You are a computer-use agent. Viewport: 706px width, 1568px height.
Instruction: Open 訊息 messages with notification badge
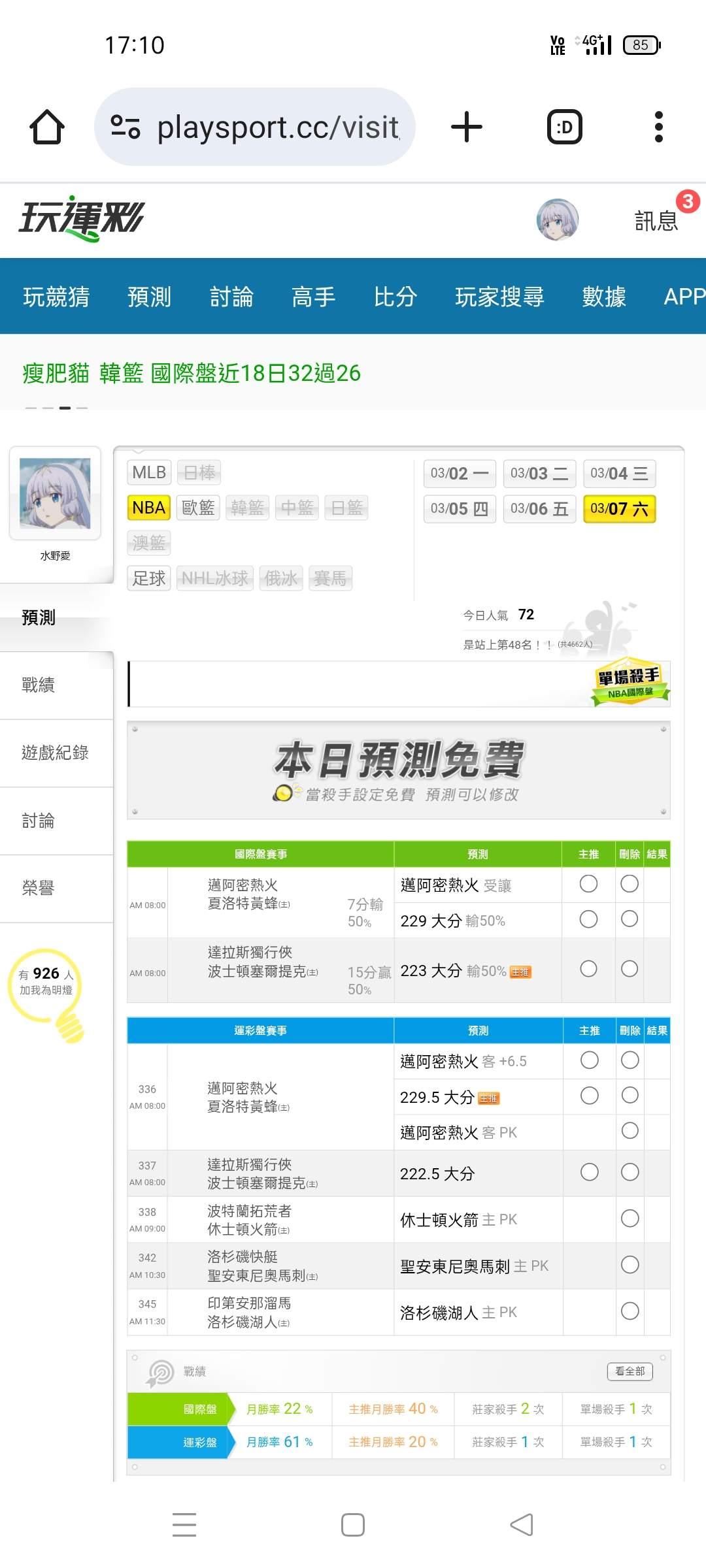click(656, 221)
